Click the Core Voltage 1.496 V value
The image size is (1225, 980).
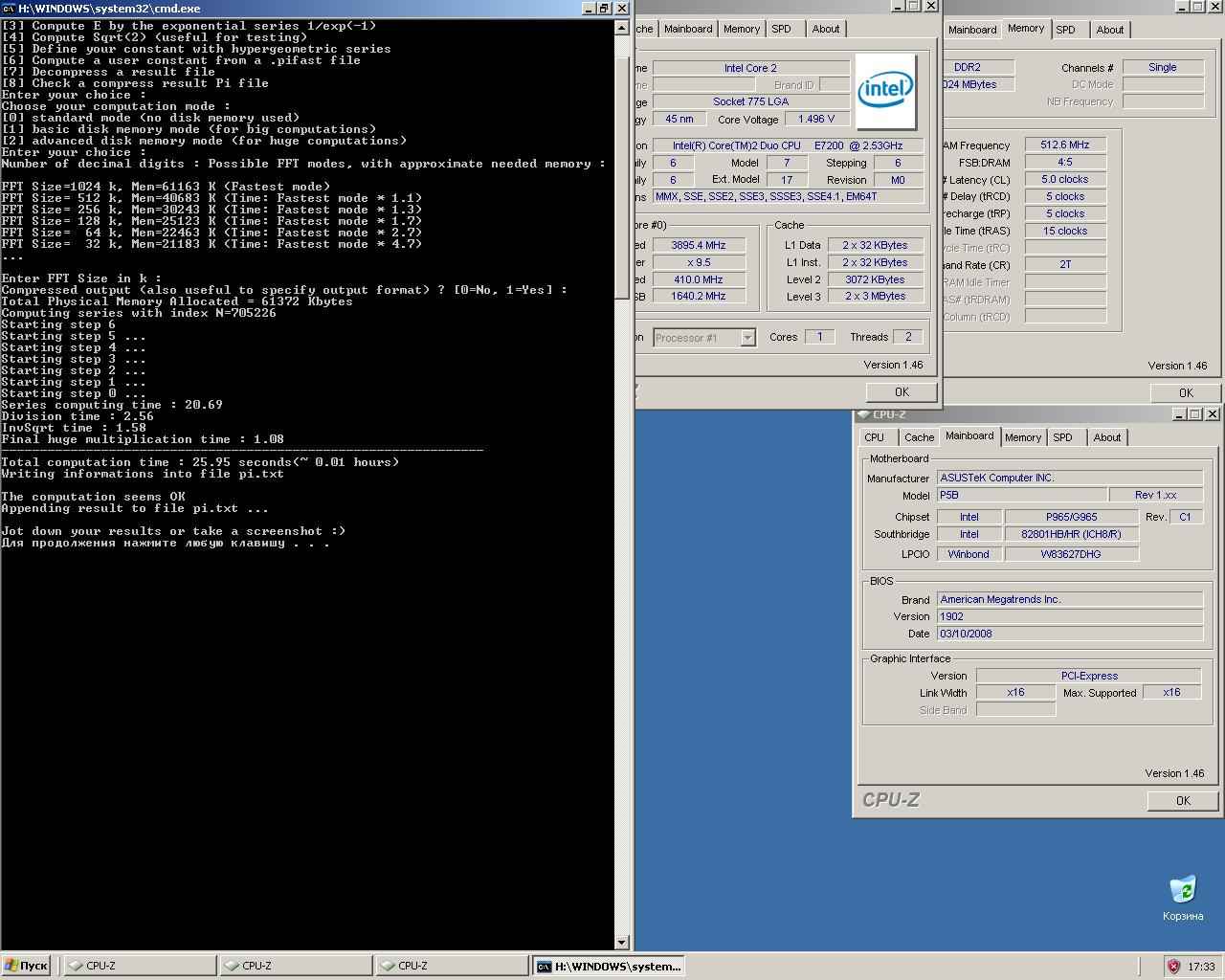[x=816, y=119]
